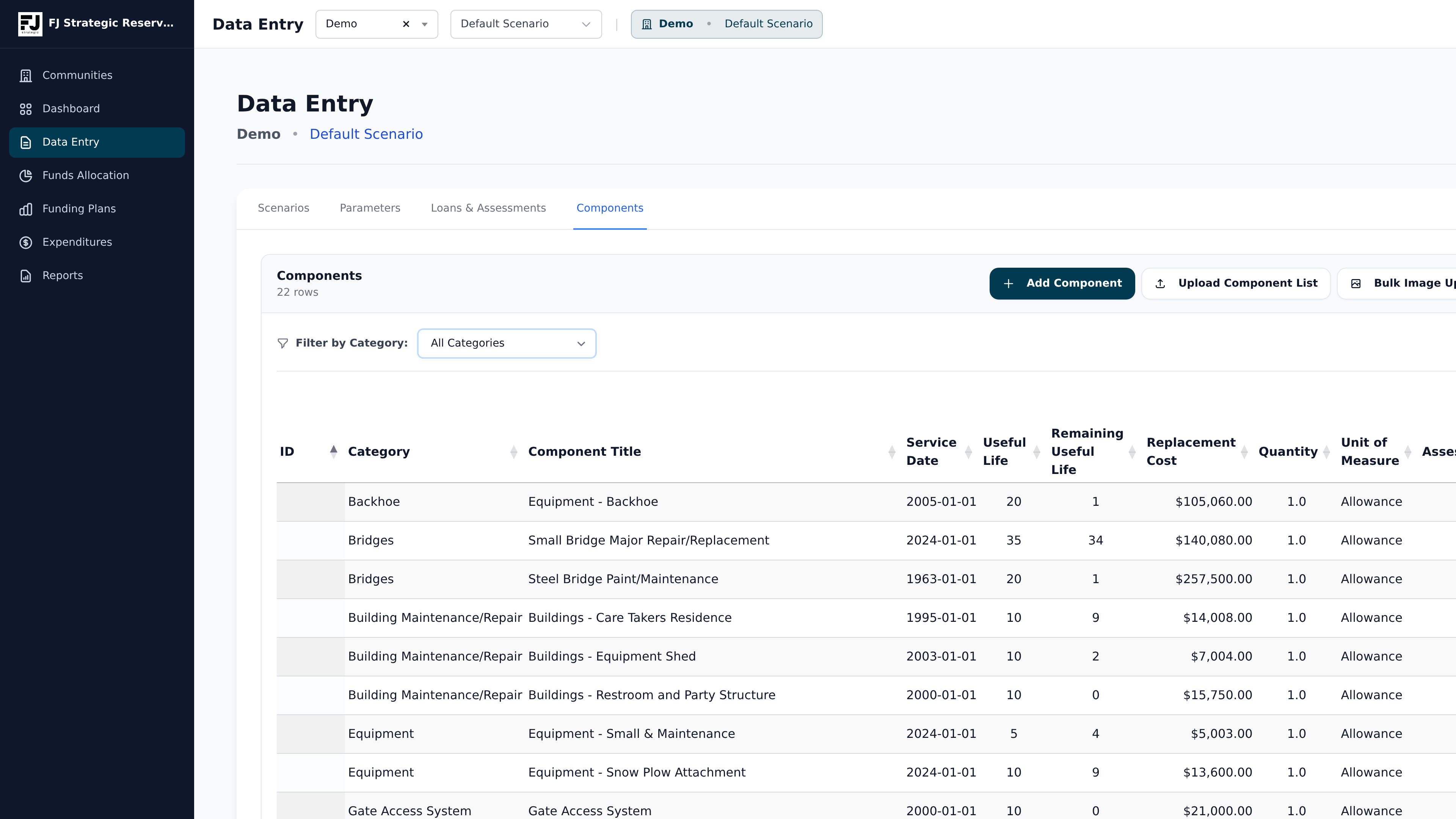Click Buildings - Care Takers Residence
The height and width of the screenshot is (819, 1456).
pyautogui.click(x=630, y=618)
